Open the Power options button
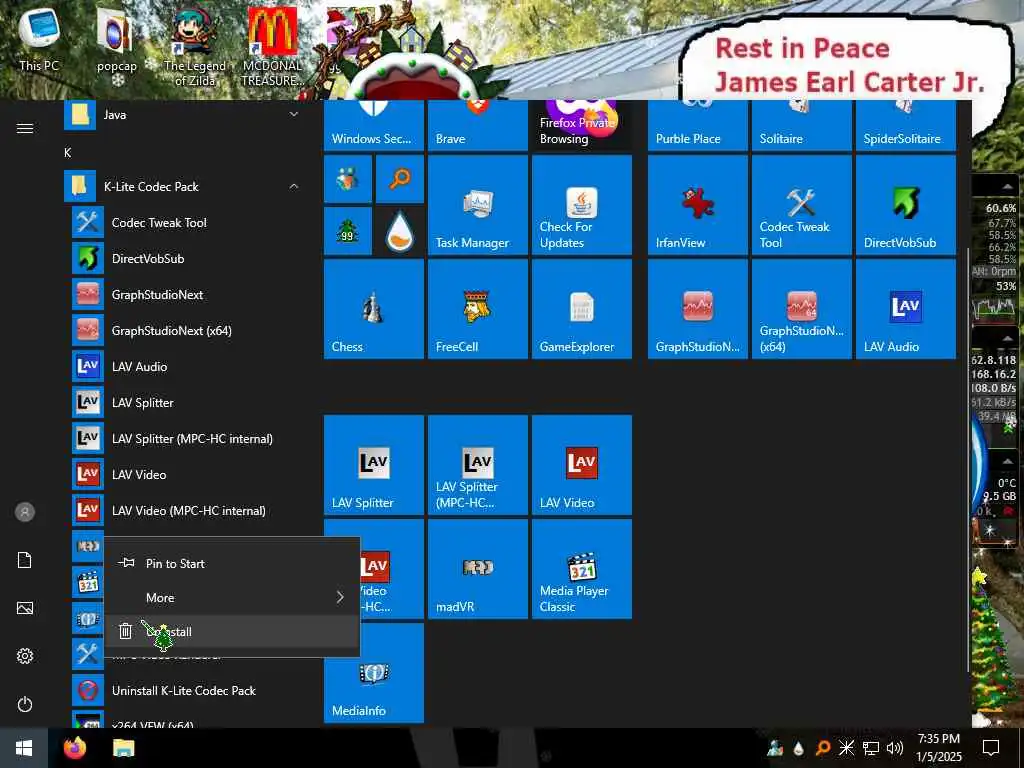This screenshot has width=1024, height=768. pos(25,705)
